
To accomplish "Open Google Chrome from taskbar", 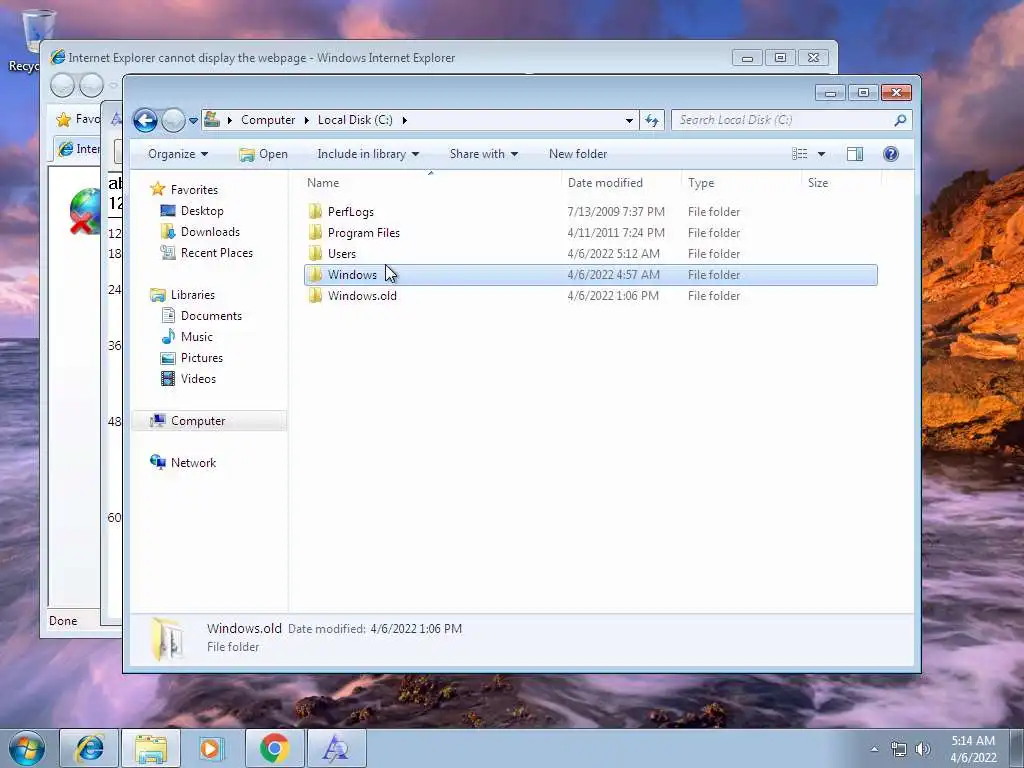I will click(274, 748).
